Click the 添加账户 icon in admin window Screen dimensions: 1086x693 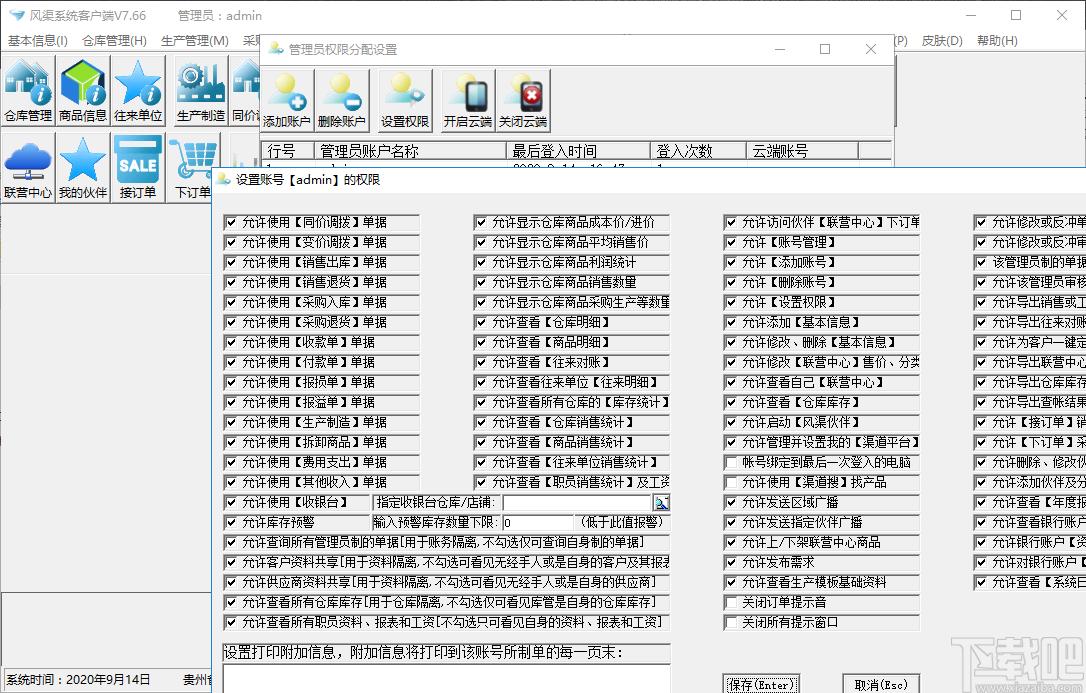287,100
